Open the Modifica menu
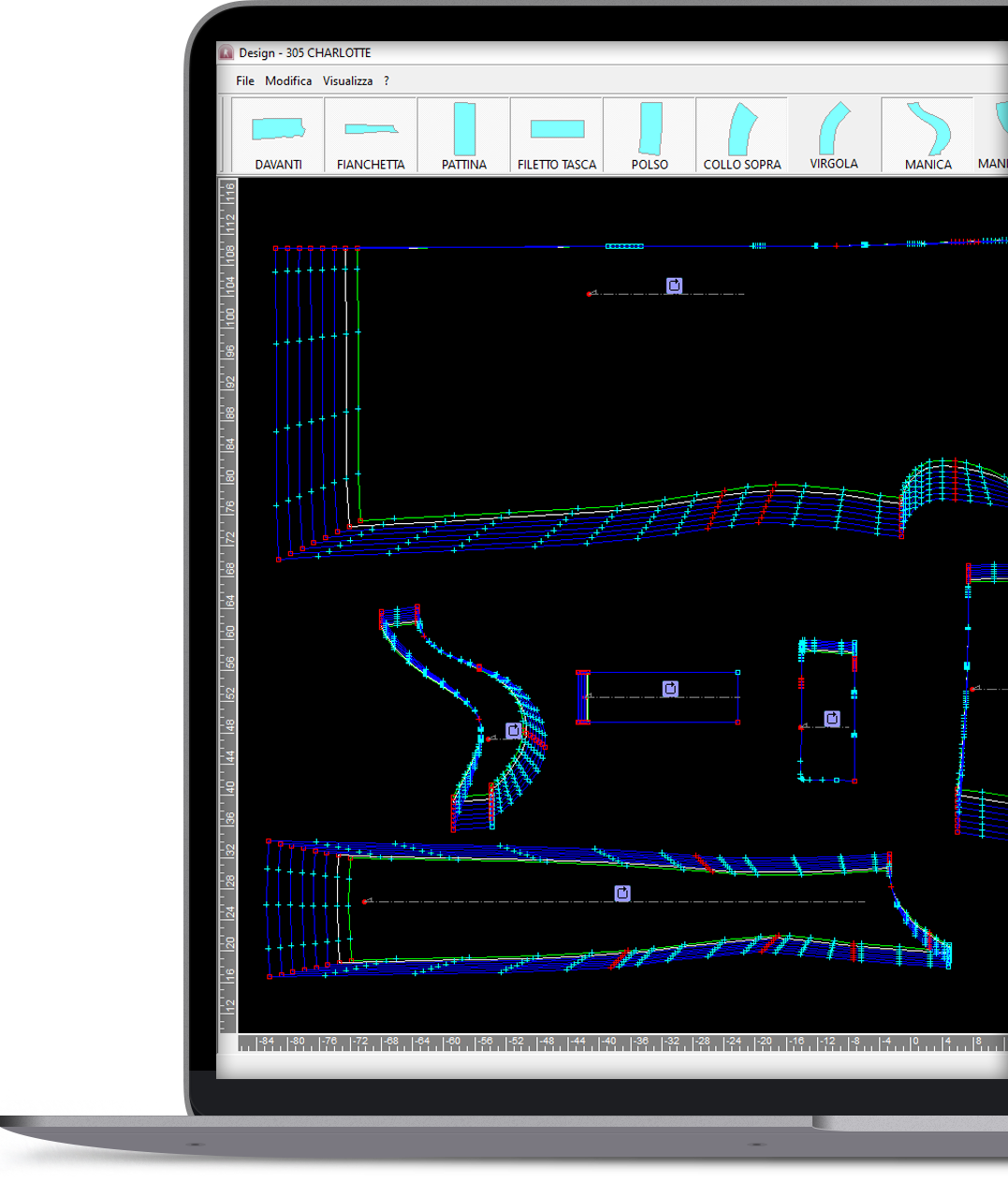The width and height of the screenshot is (1008, 1182). (x=288, y=80)
